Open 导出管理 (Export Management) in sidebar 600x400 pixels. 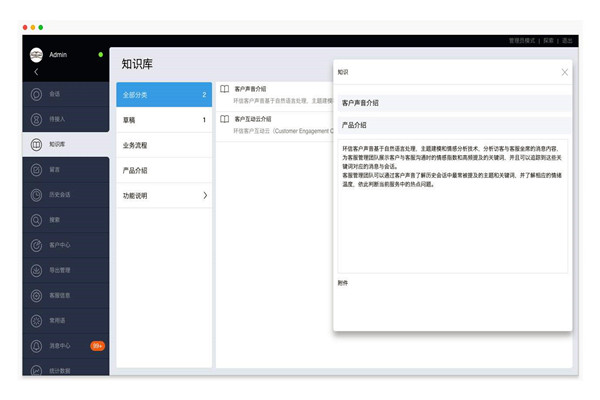pos(58,269)
